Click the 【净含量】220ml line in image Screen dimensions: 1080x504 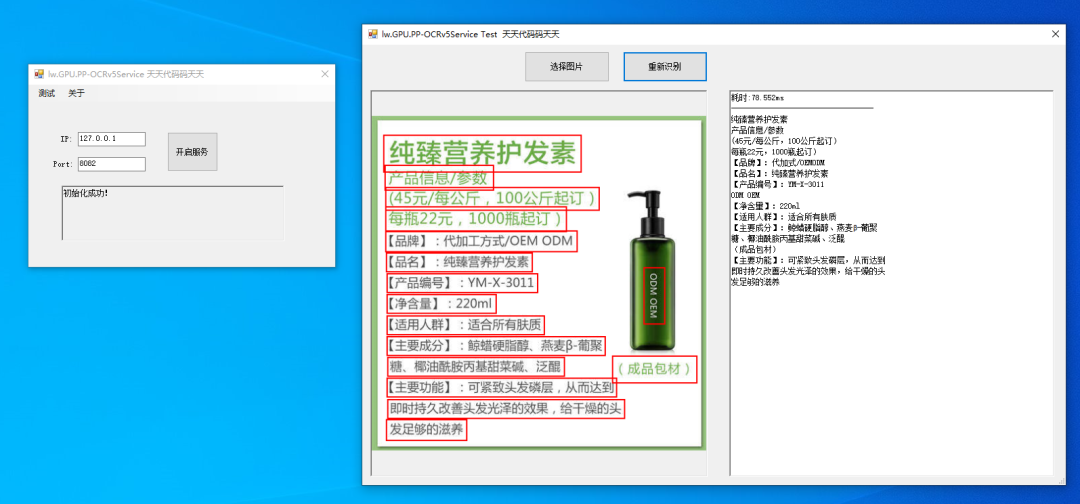pyautogui.click(x=440, y=304)
